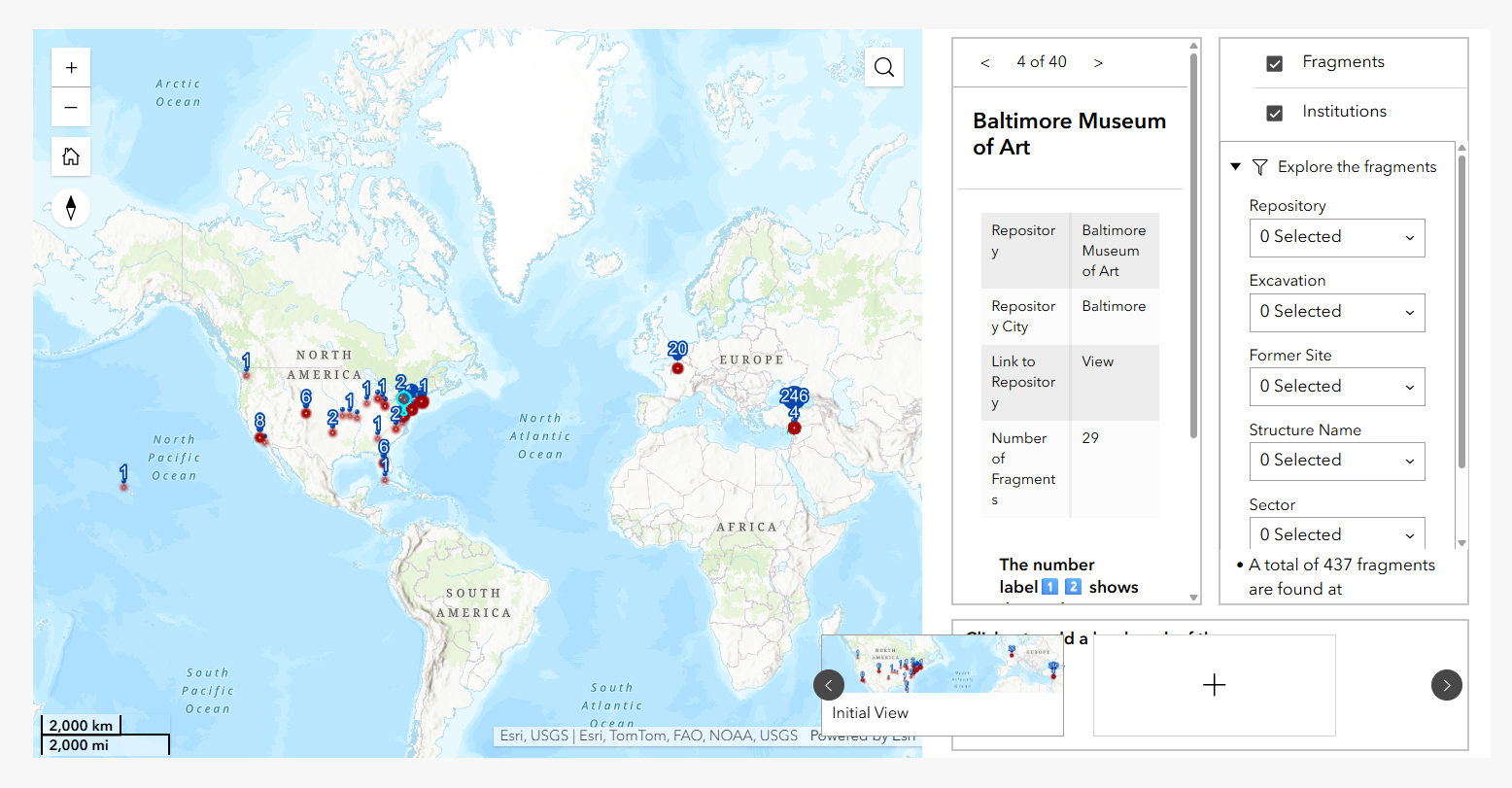Zoom out of the map
1512x788 pixels.
pos(71,107)
